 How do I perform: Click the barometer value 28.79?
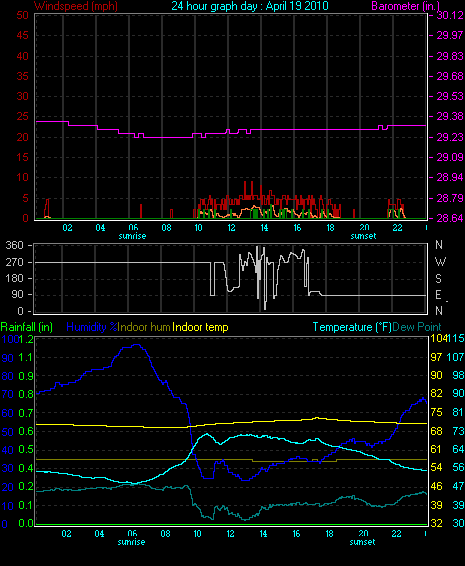[x=450, y=198]
